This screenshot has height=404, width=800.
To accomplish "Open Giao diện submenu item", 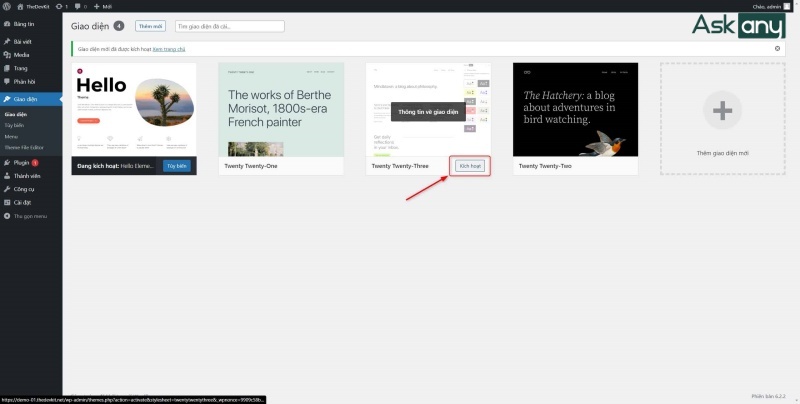I will click(x=16, y=114).
